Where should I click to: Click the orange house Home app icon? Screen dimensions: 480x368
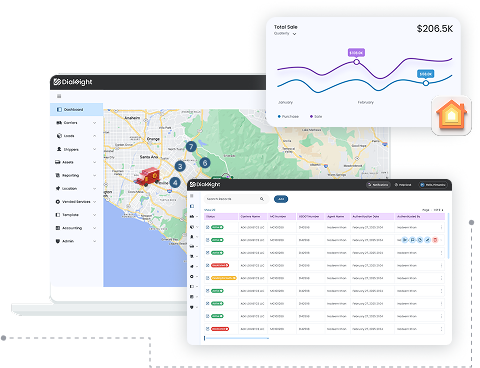click(451, 115)
